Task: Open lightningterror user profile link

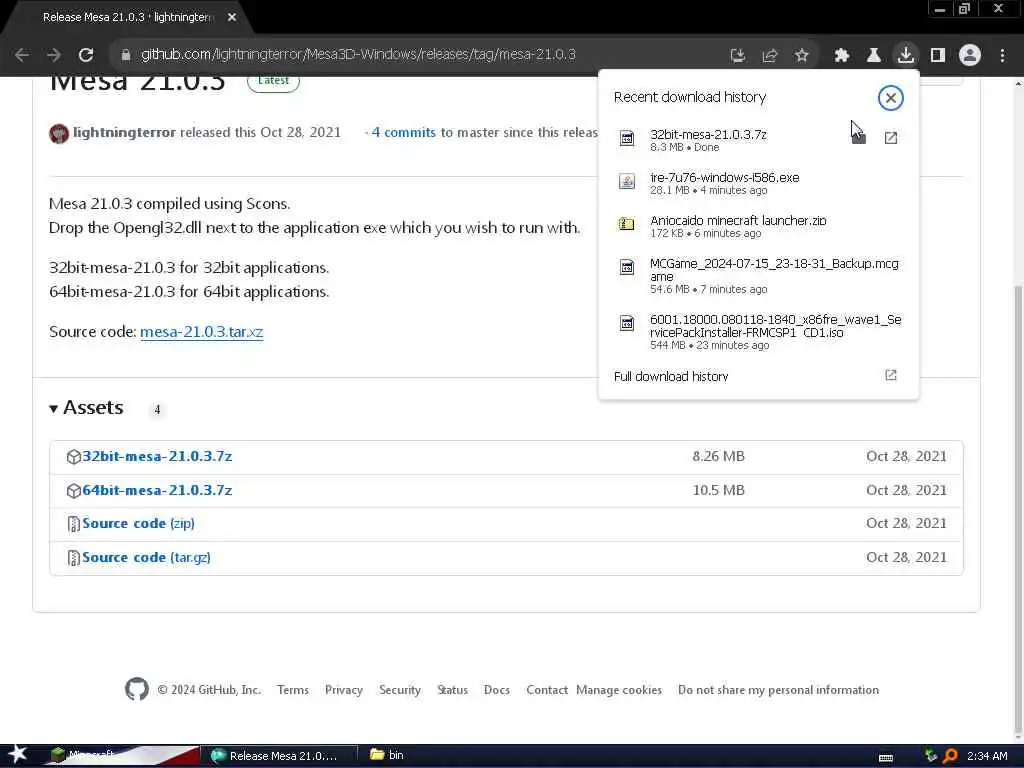Action: point(124,133)
